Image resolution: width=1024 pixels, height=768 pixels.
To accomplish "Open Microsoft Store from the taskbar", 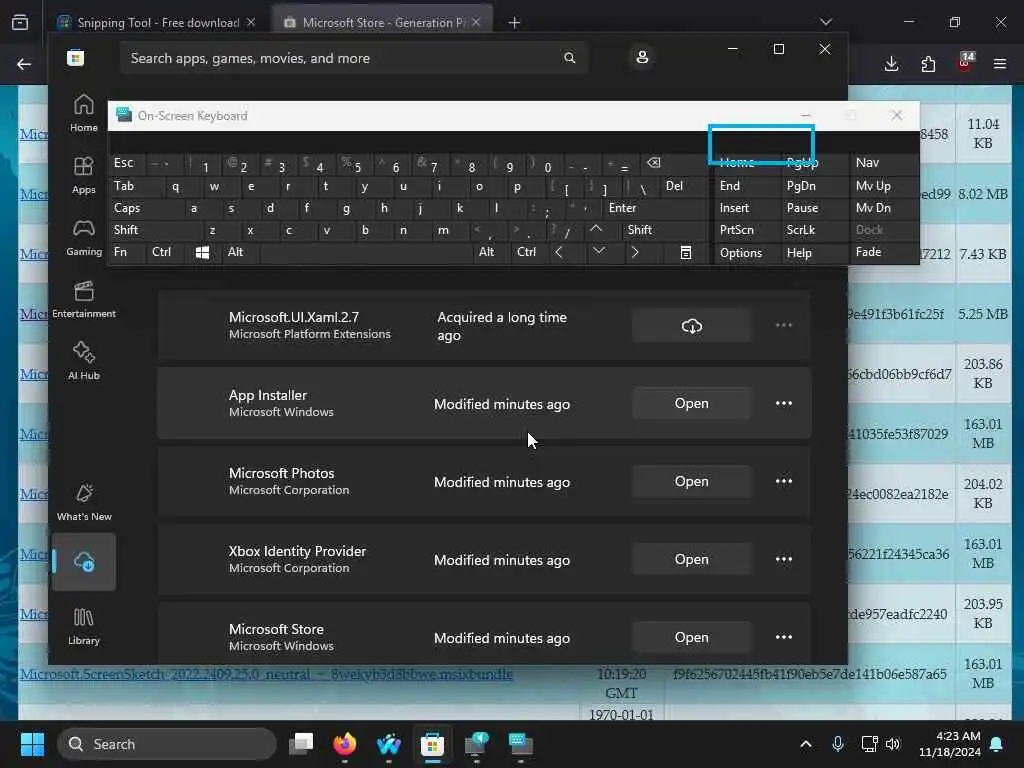I will tap(432, 744).
